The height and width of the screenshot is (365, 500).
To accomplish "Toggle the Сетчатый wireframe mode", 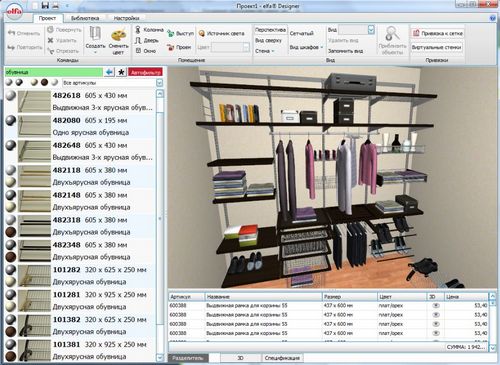I will 302,33.
